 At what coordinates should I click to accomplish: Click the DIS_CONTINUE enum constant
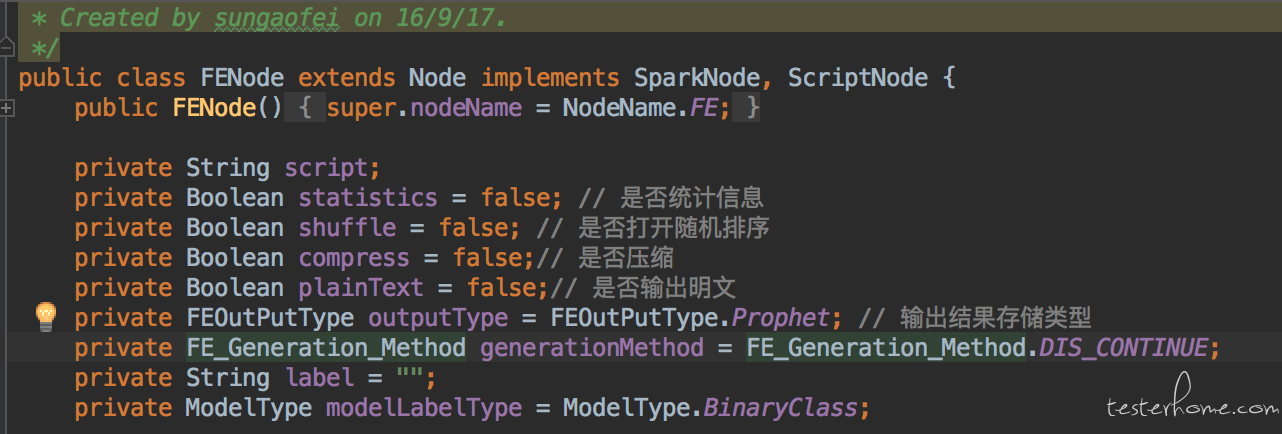point(1124,348)
